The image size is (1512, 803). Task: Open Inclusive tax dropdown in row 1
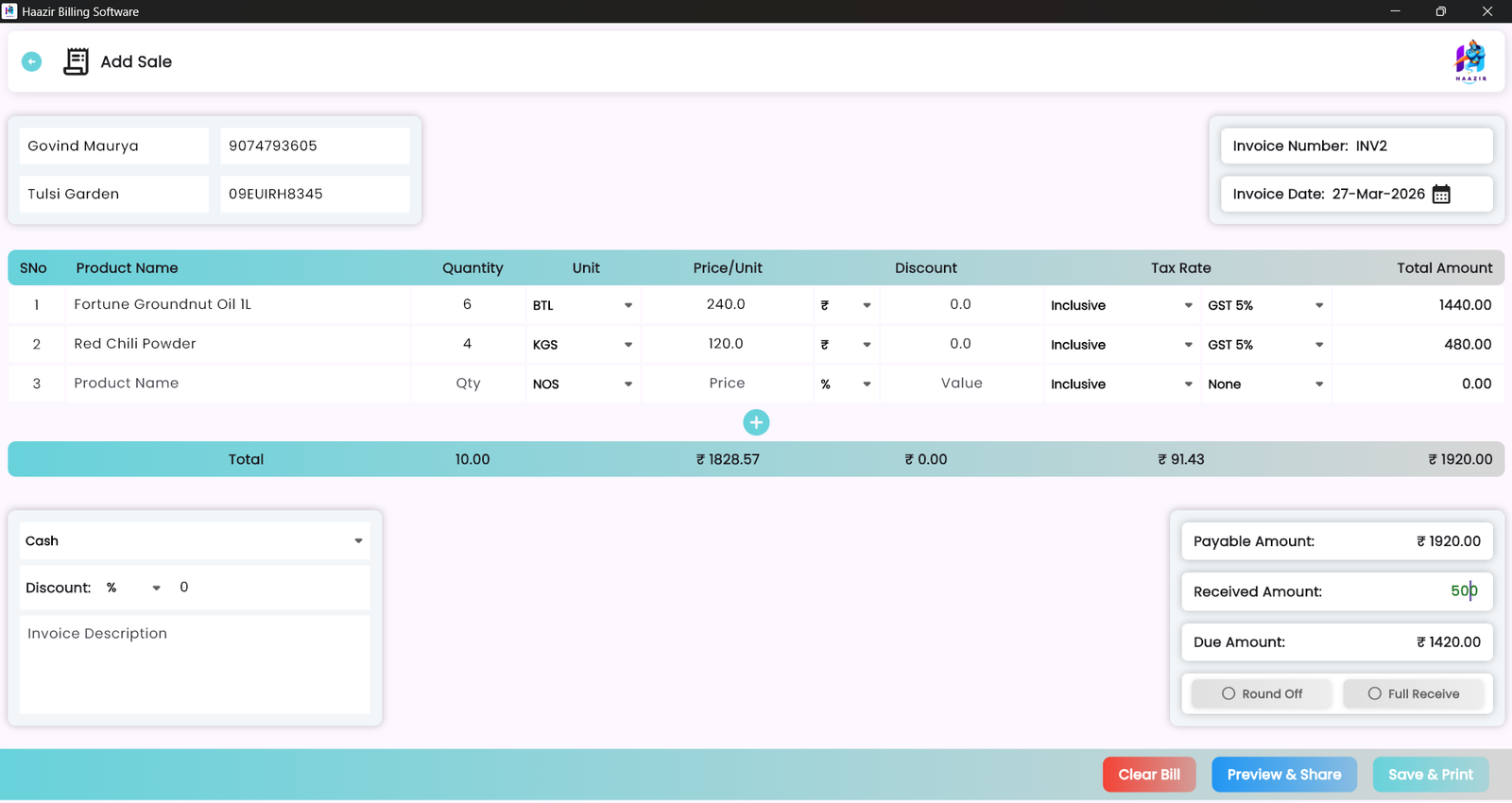point(1122,305)
